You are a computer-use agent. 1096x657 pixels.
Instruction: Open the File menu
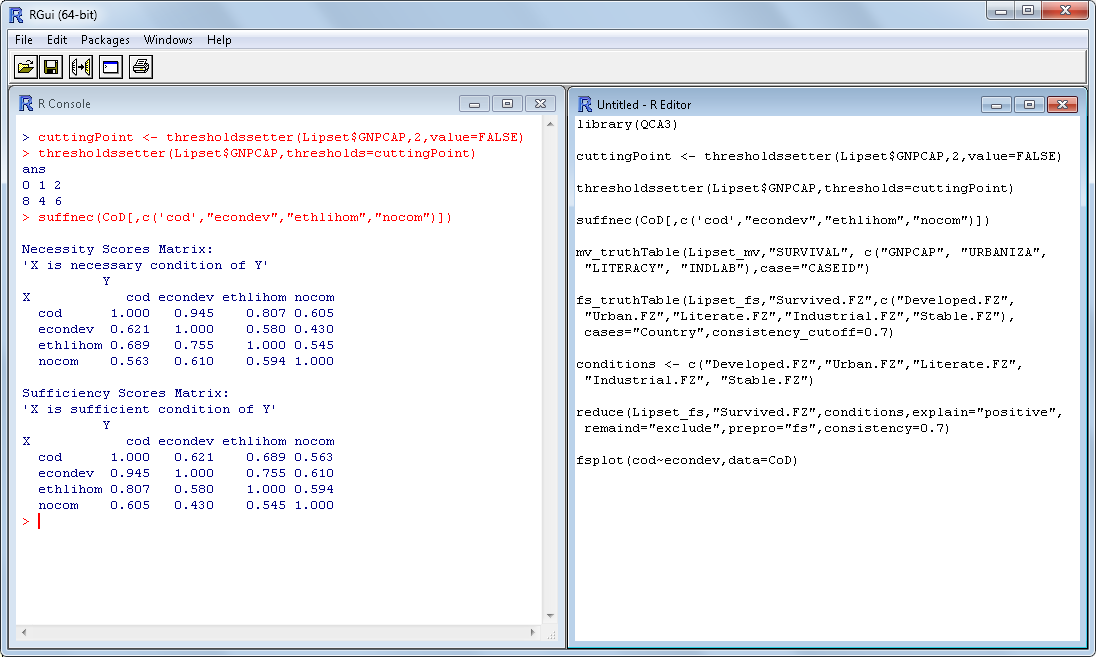[x=24, y=40]
